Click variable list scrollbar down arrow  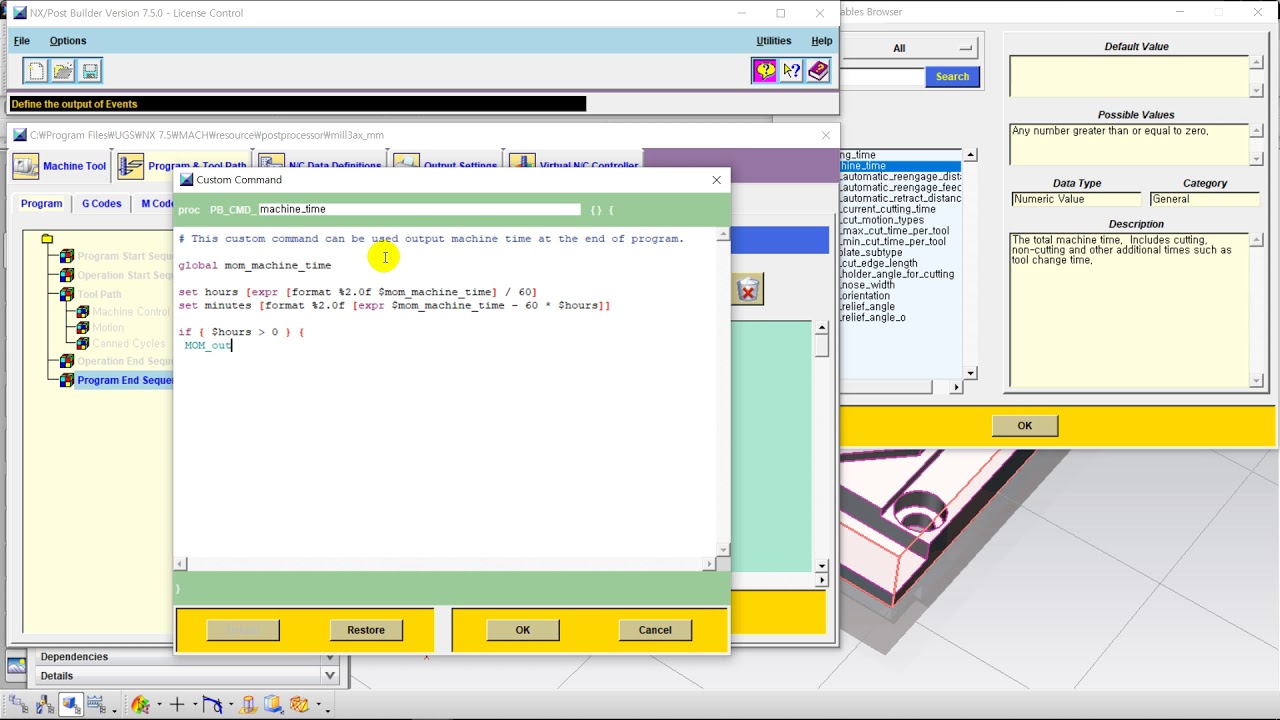[970, 373]
